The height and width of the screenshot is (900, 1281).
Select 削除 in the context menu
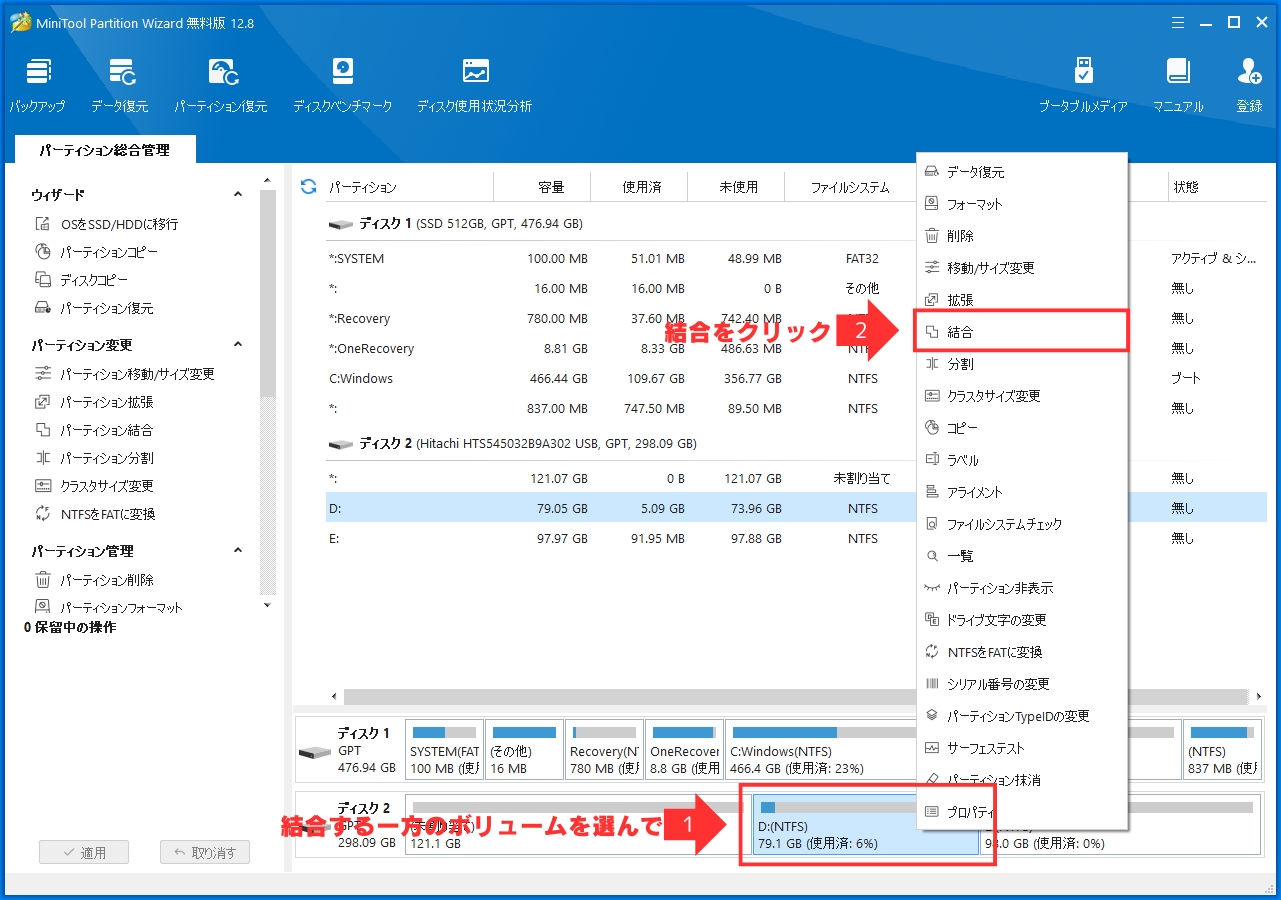pos(1022,236)
